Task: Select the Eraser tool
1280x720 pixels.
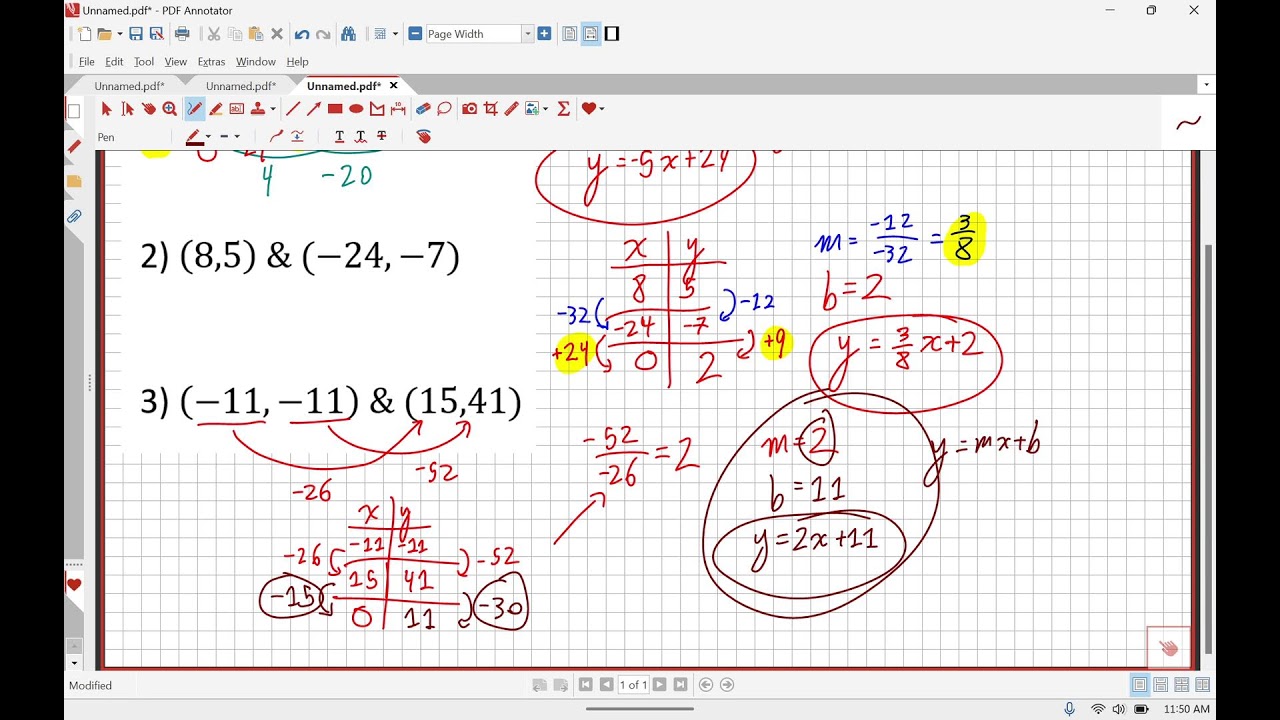Action: [423, 109]
